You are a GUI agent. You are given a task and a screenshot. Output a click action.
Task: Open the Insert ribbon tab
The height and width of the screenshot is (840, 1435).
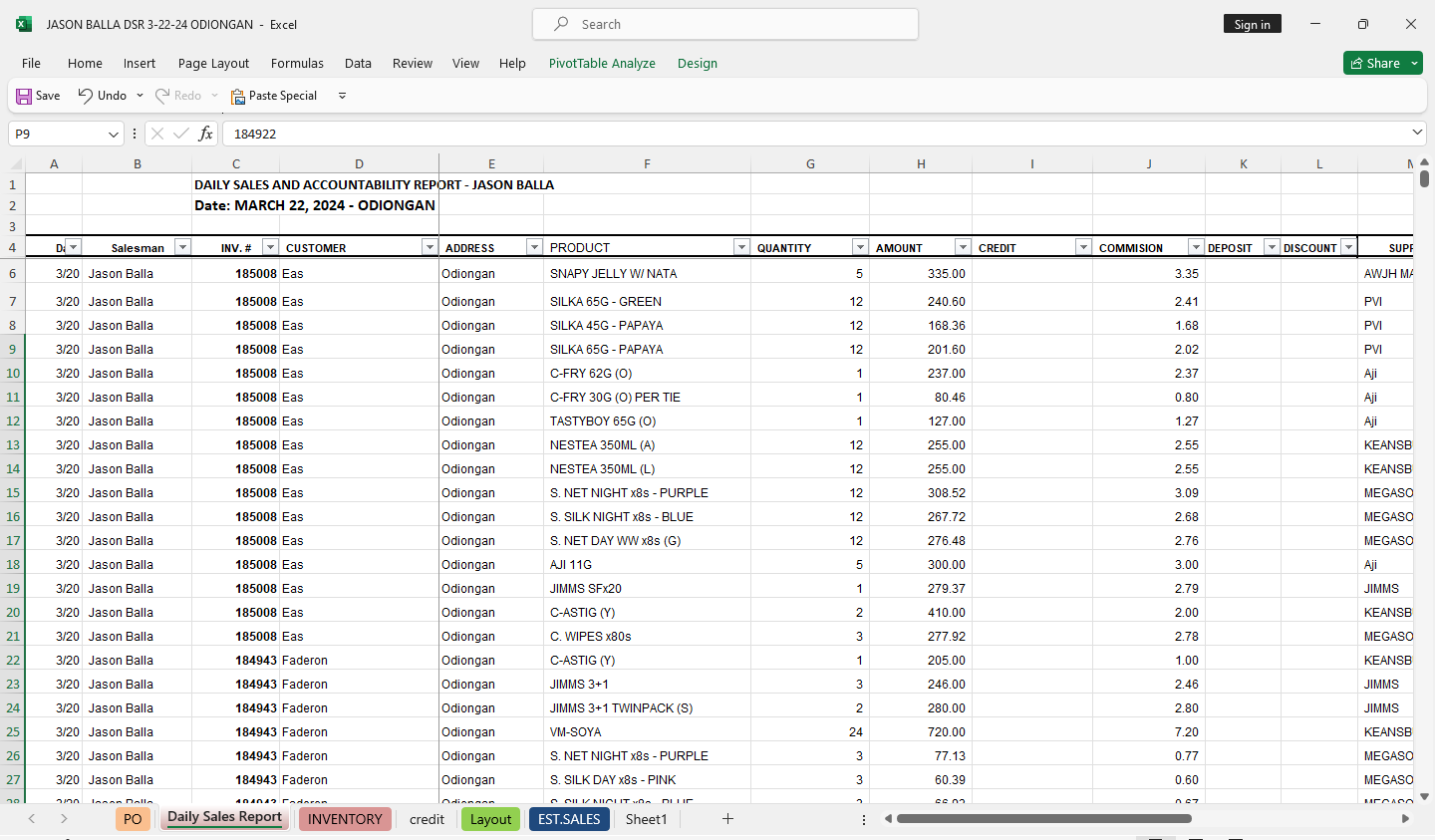pyautogui.click(x=140, y=63)
